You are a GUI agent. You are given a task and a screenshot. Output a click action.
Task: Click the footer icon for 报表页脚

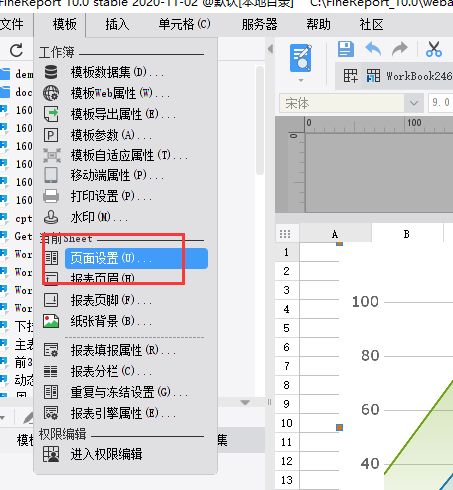(x=51, y=300)
